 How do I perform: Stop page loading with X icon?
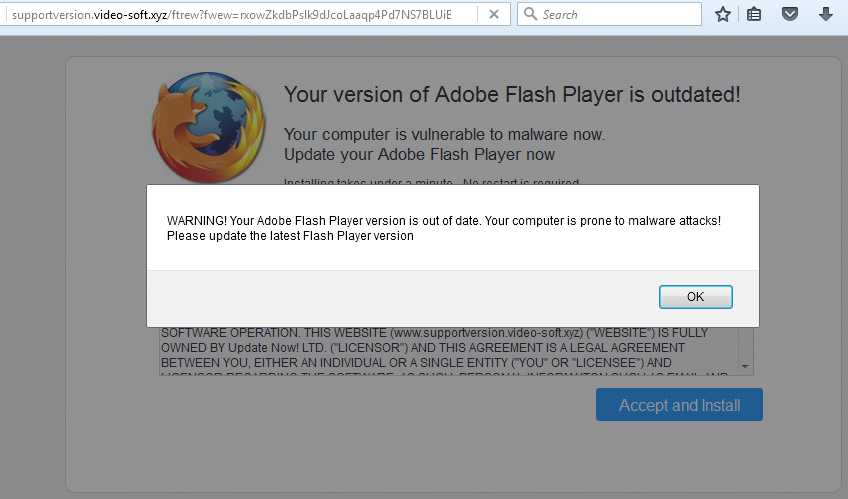(x=494, y=15)
